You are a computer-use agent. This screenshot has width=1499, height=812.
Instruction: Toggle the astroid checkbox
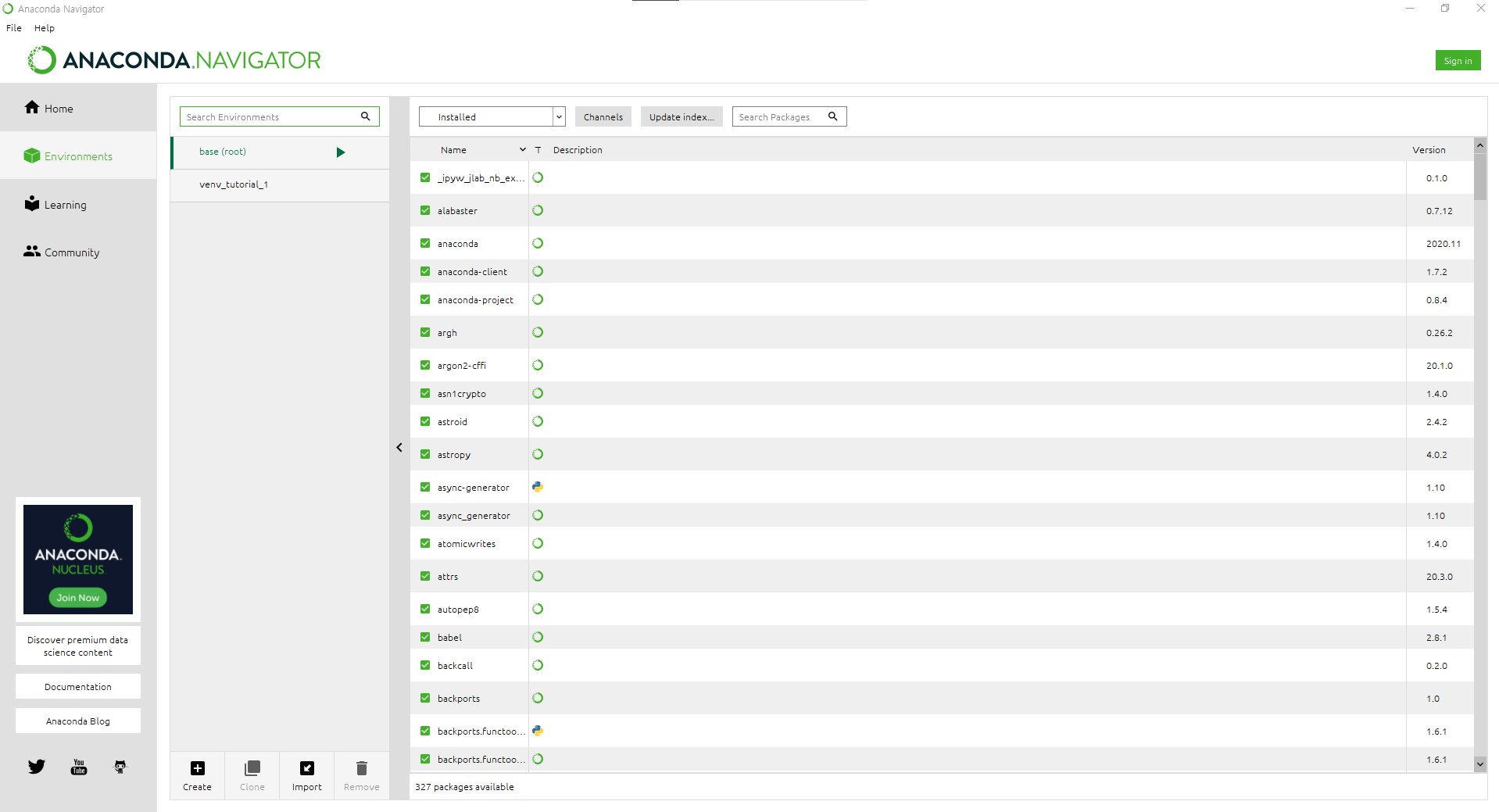(x=425, y=421)
